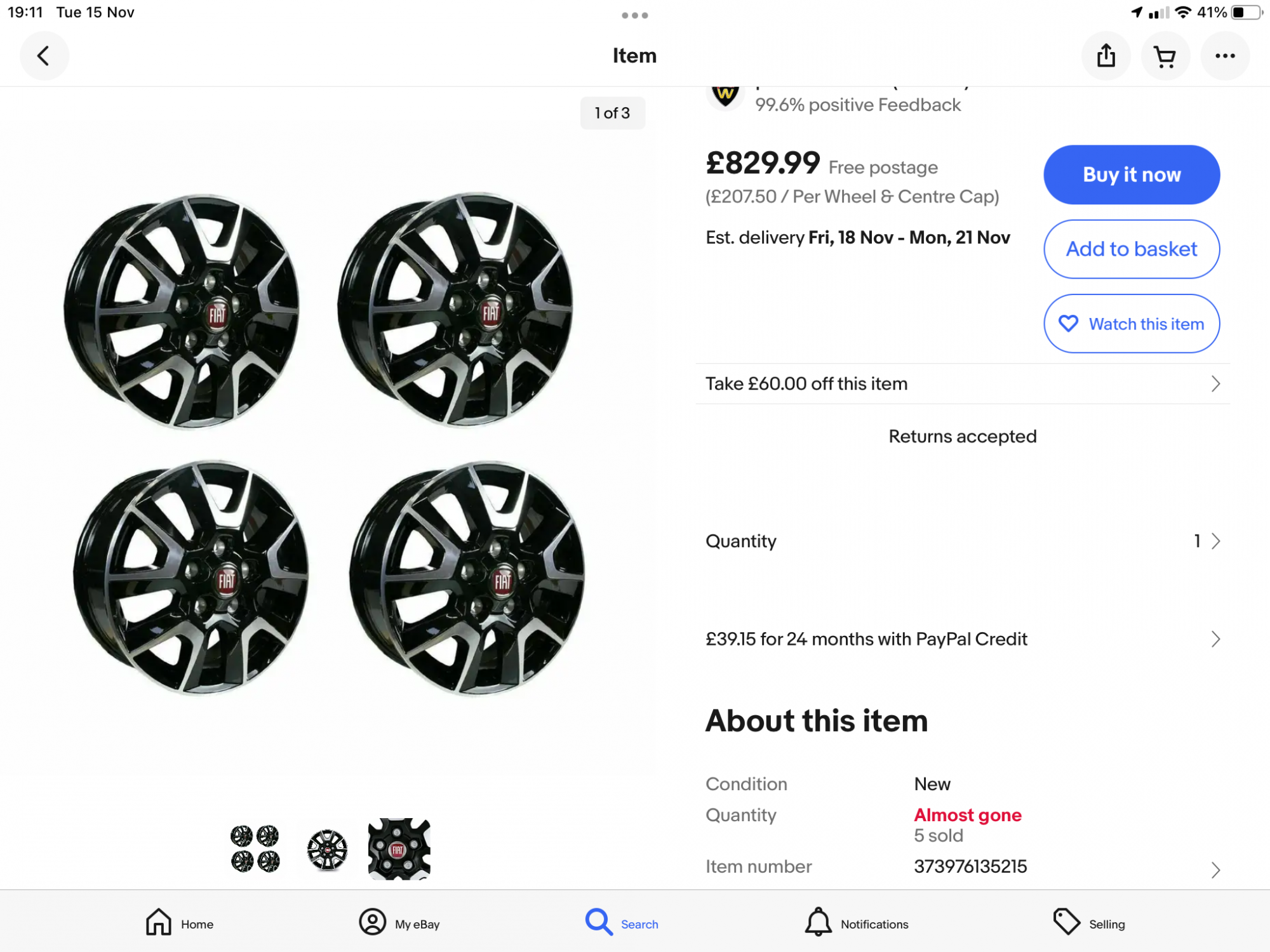This screenshot has width=1270, height=952.
Task: Expand the Item number row chevron
Action: [1215, 869]
